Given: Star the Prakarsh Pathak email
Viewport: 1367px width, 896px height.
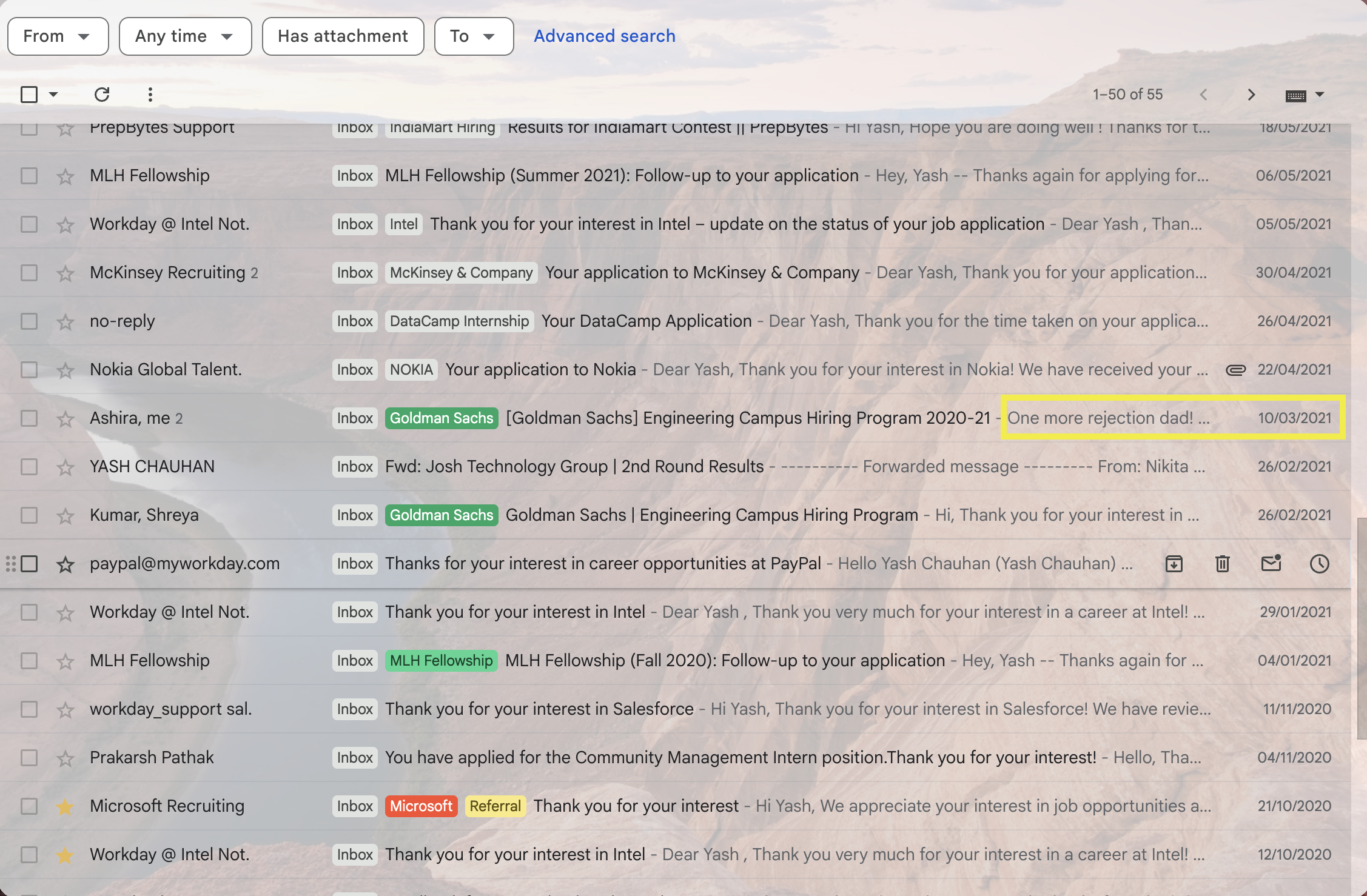Looking at the screenshot, I should coord(65,758).
